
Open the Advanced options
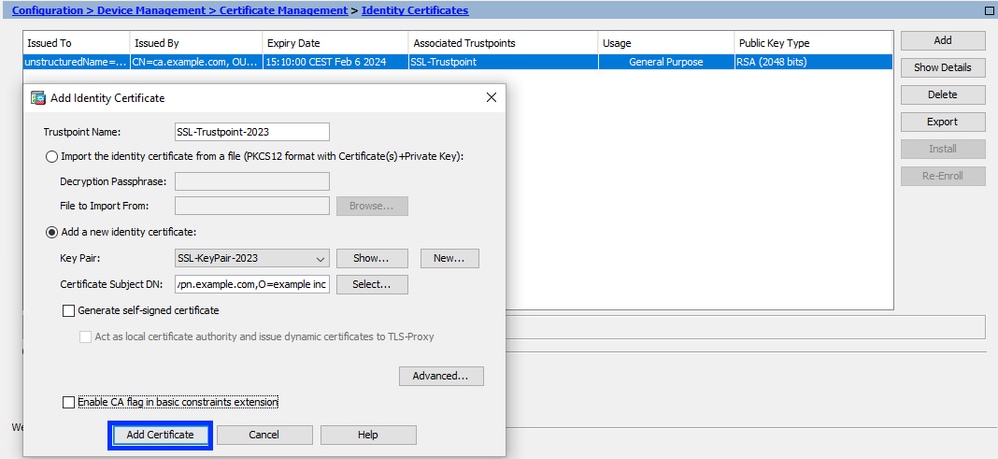(441, 376)
